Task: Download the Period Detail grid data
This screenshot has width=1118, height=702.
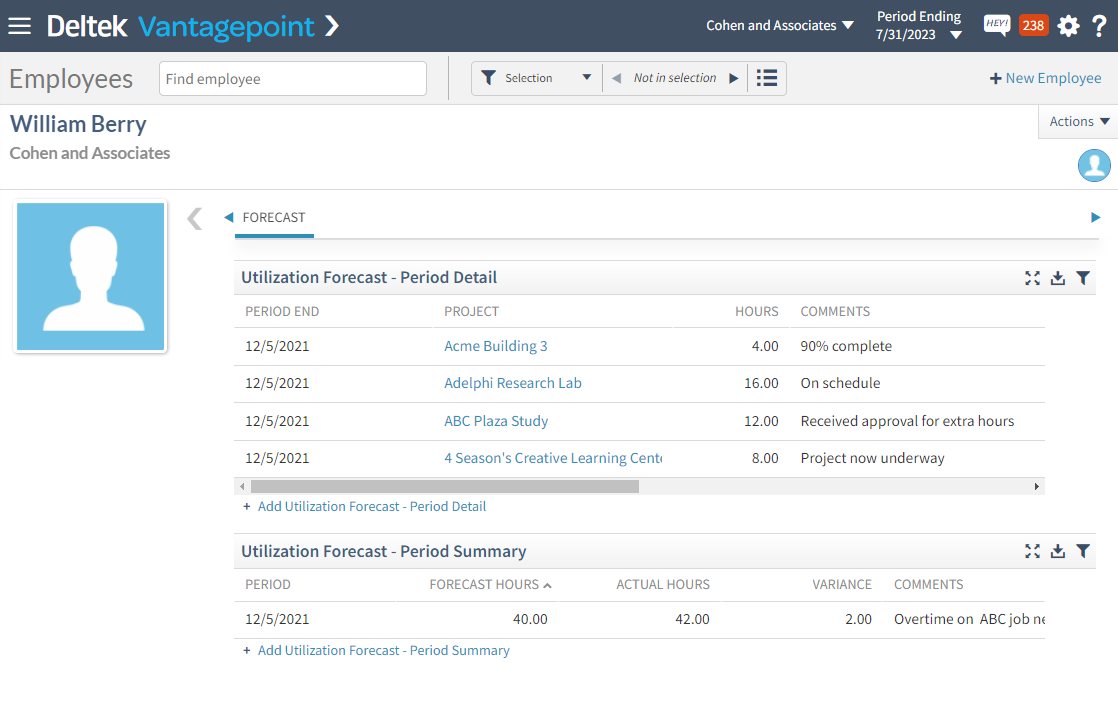Action: 1058,278
